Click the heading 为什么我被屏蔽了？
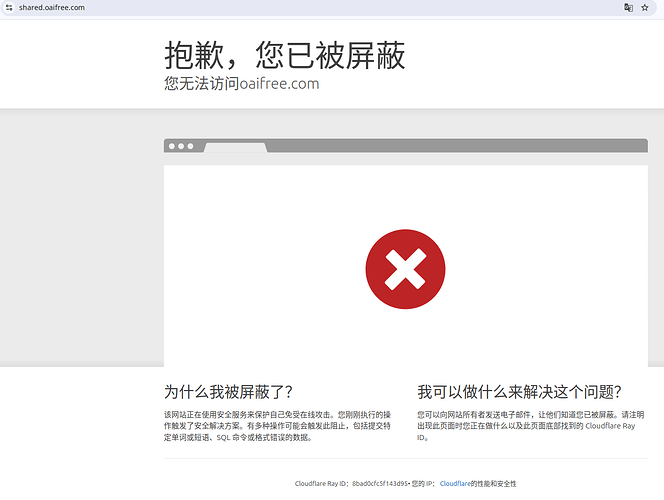The image size is (664, 500). click(228, 392)
